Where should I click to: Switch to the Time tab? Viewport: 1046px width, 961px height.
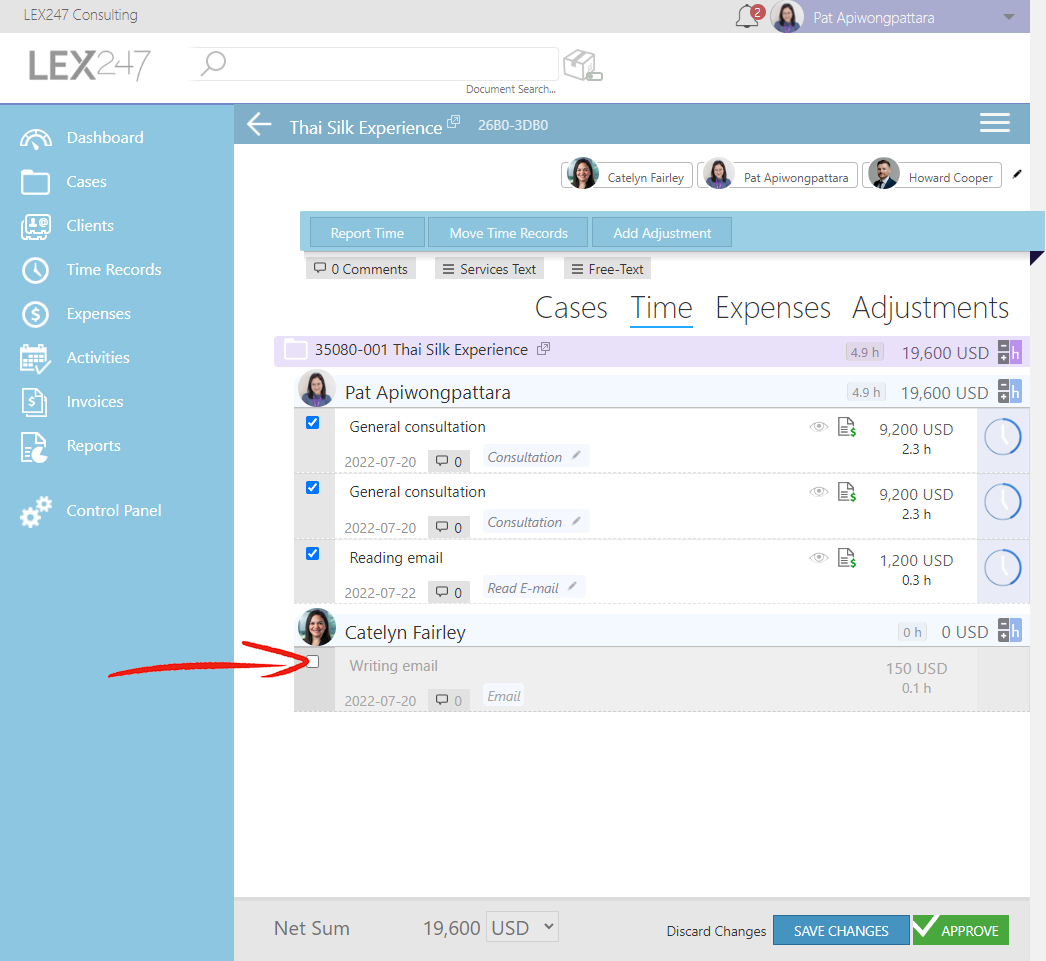(662, 307)
